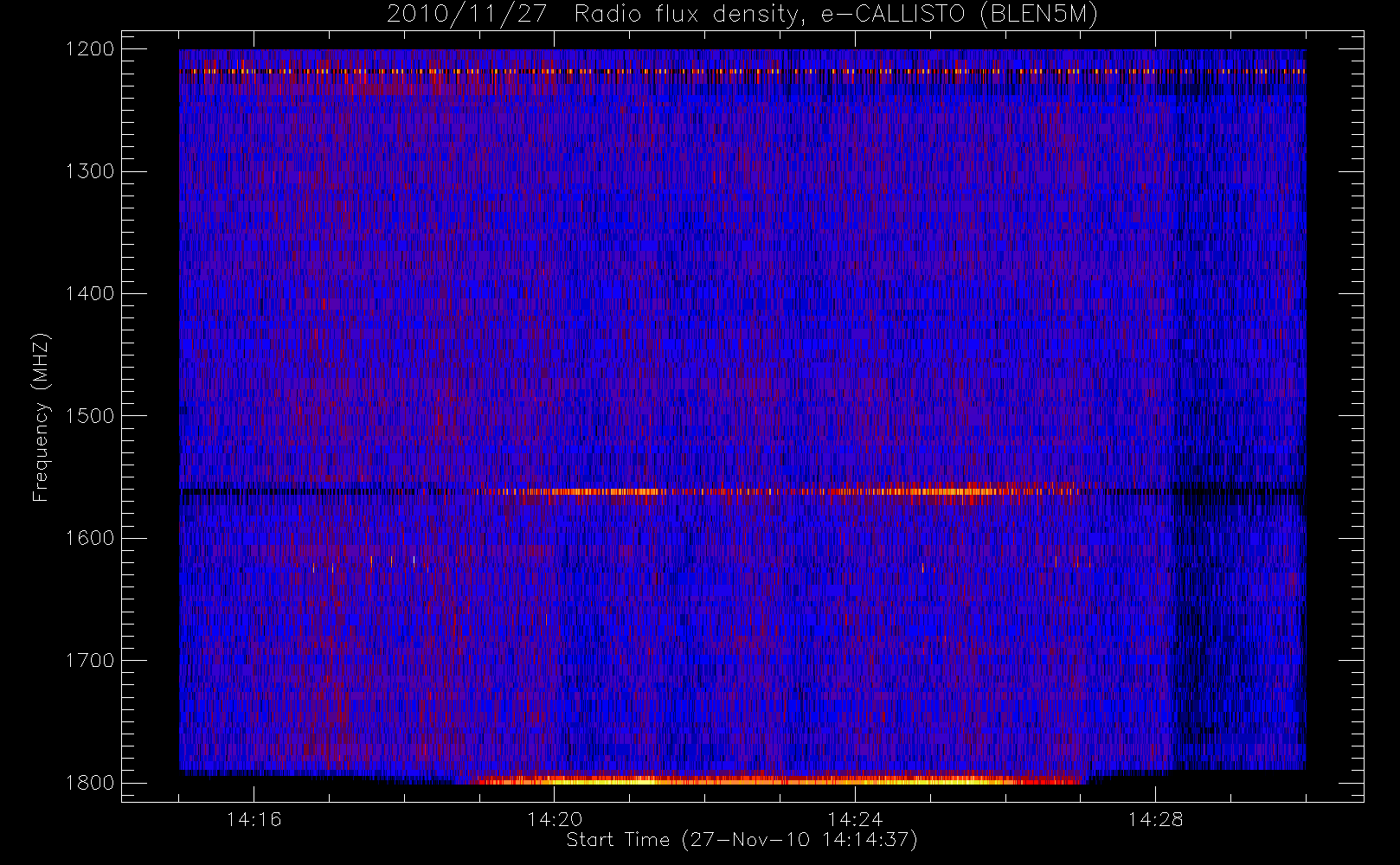The width and height of the screenshot is (1400, 865).
Task: Click the 14:20 time axis label
Action: (x=555, y=819)
